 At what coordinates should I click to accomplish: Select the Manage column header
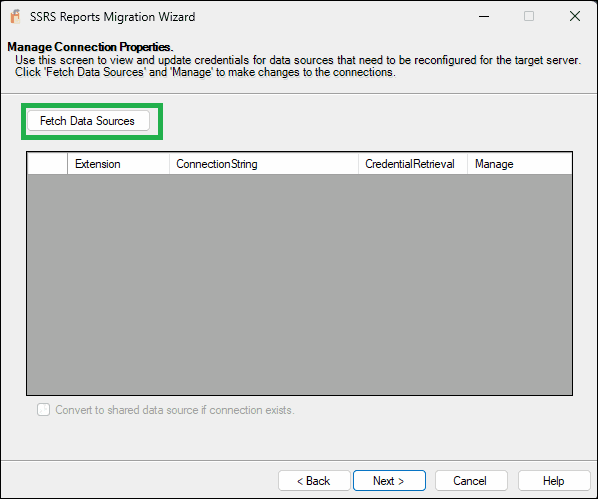[519, 164]
